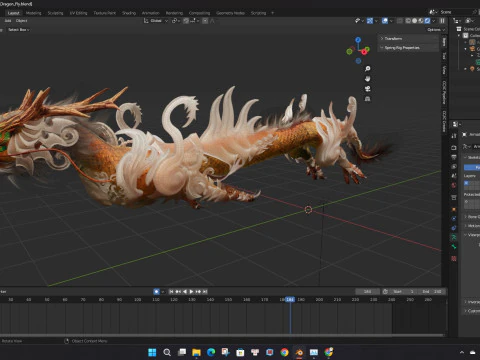The height and width of the screenshot is (360, 480).
Task: Expand the Inverse Kinematics panel
Action: tap(472, 302)
